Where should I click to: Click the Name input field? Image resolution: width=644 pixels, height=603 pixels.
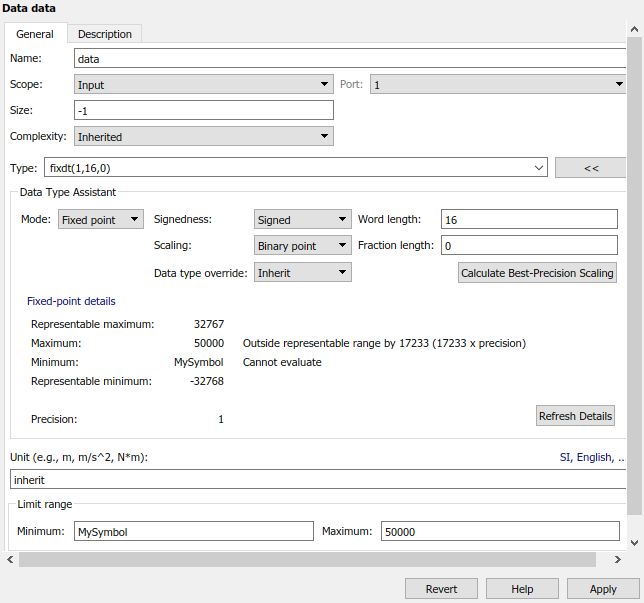coord(349,59)
